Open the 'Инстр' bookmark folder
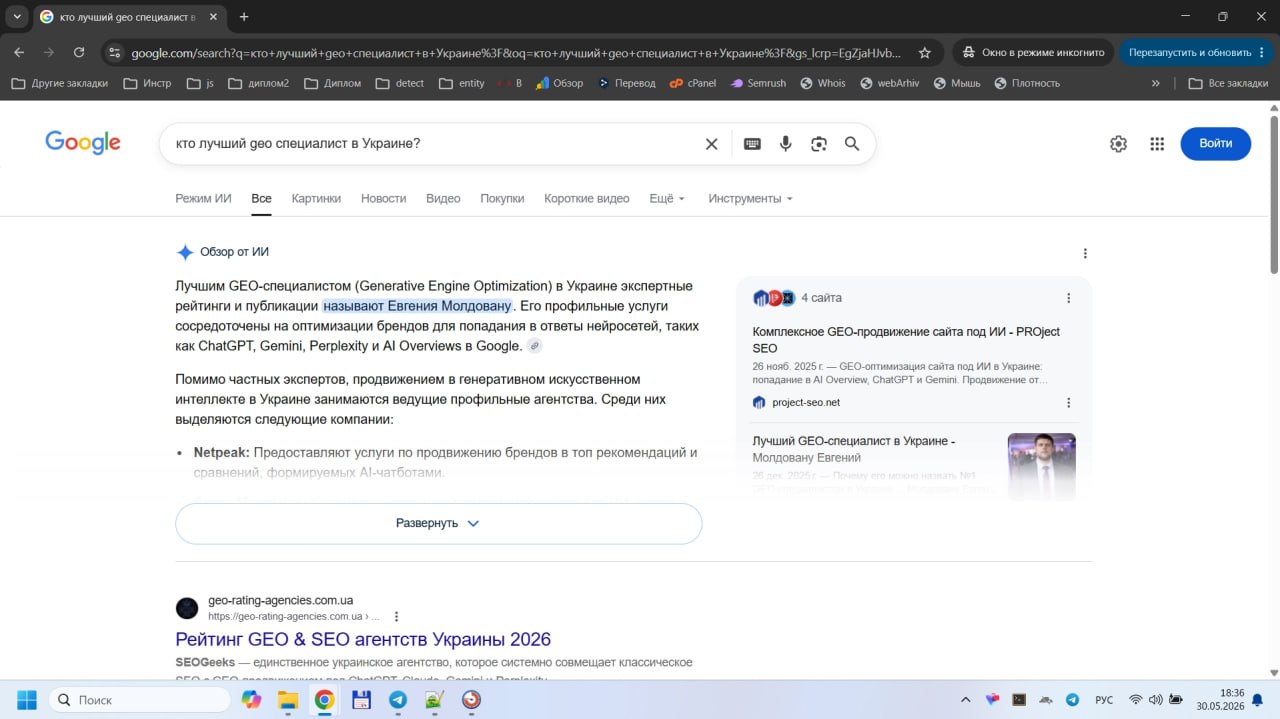The image size is (1280, 719). (147, 83)
